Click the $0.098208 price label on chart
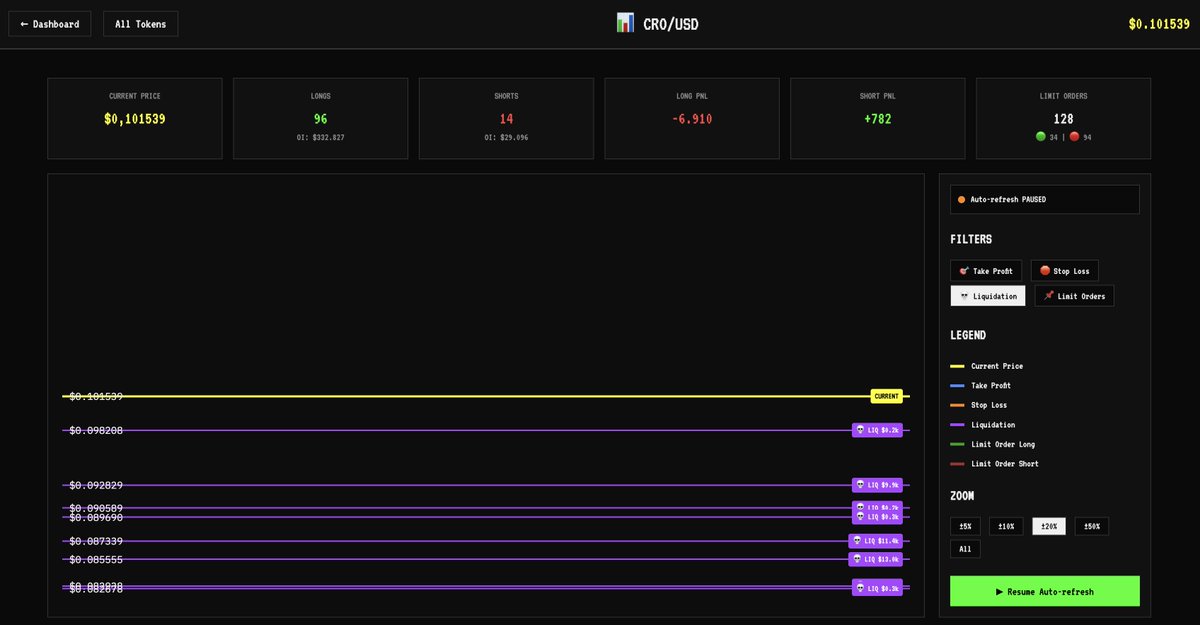 coord(96,430)
